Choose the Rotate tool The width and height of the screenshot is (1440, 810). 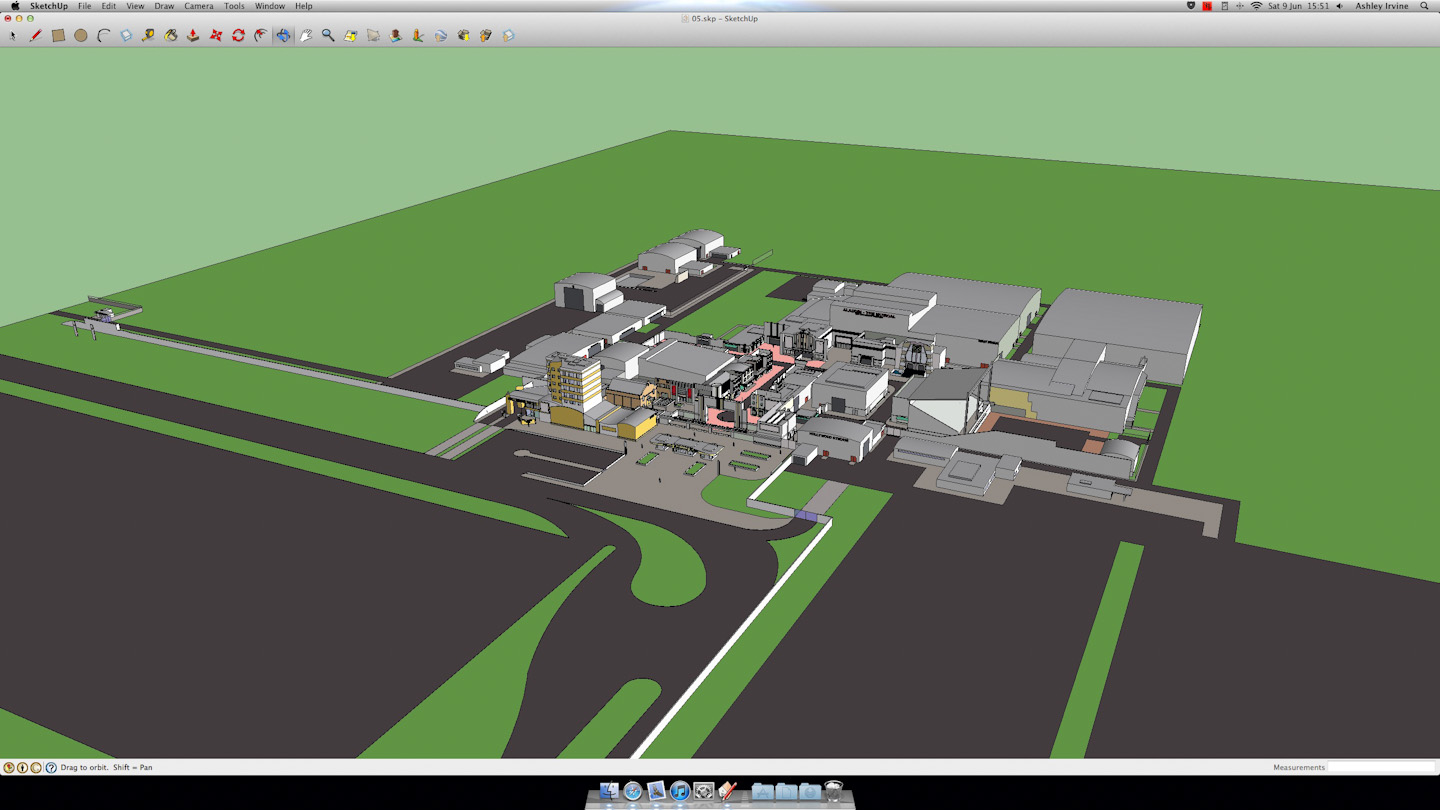pos(238,35)
